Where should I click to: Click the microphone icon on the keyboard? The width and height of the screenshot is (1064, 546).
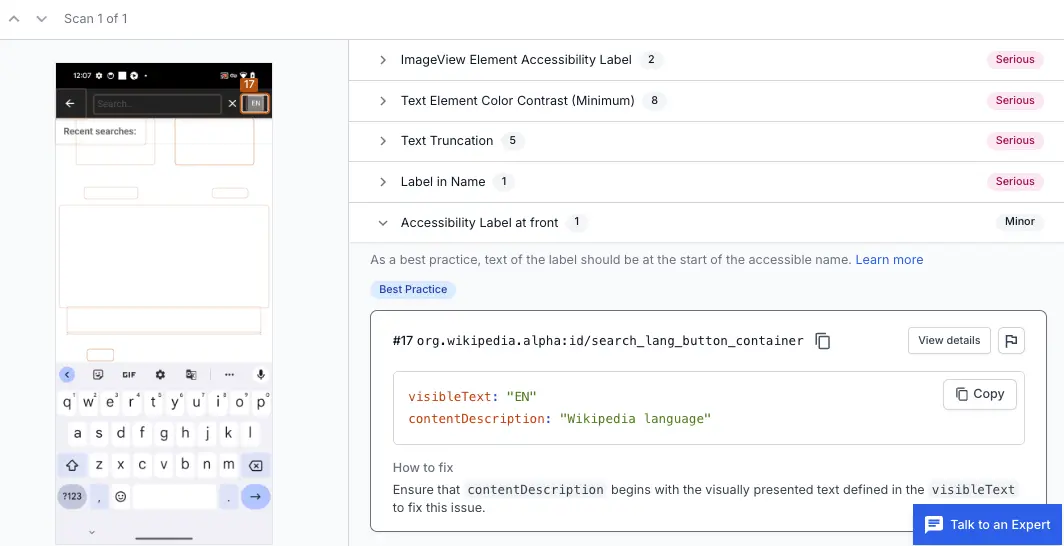261,374
